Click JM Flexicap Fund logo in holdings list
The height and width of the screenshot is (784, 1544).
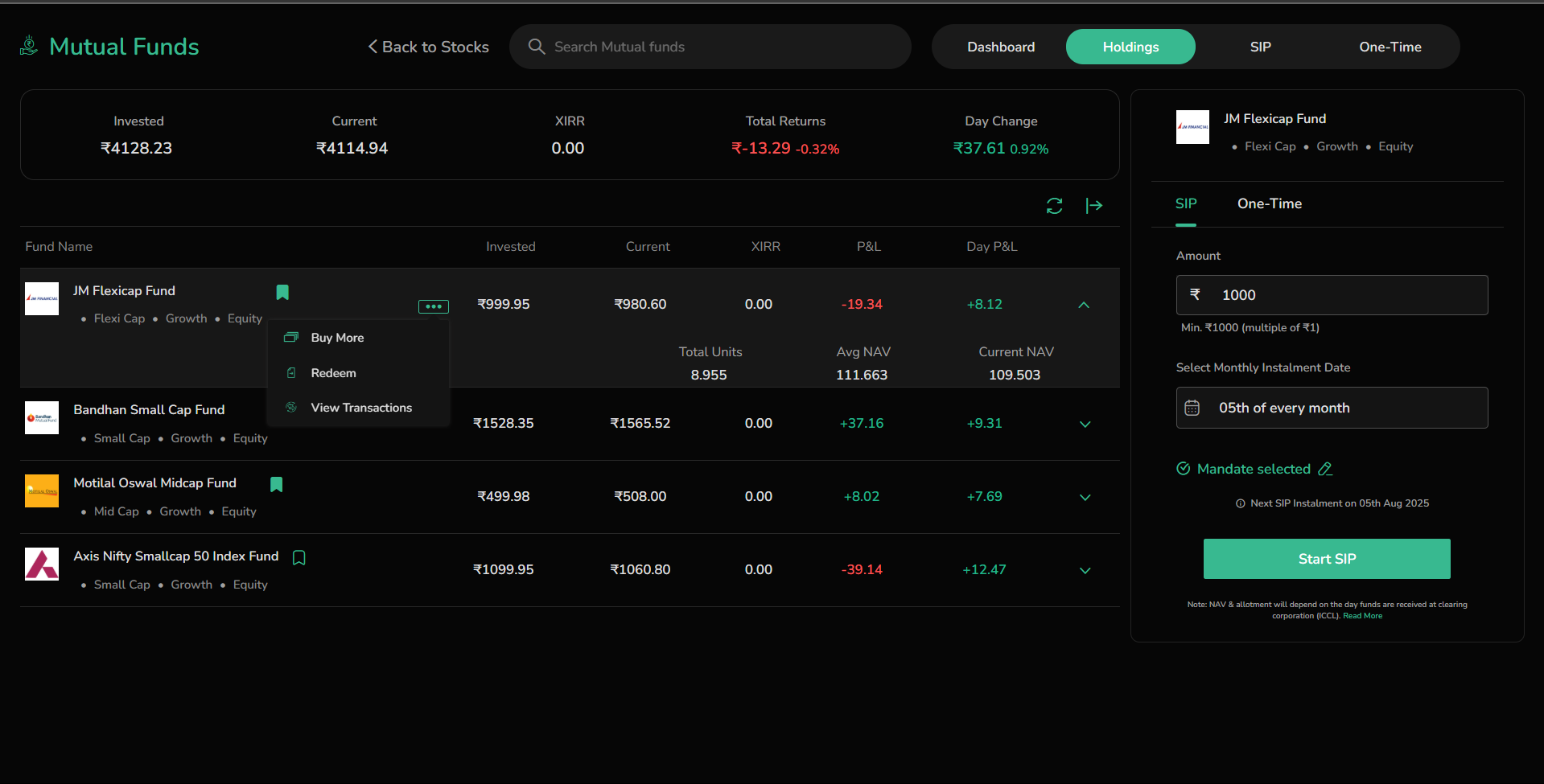pos(42,298)
